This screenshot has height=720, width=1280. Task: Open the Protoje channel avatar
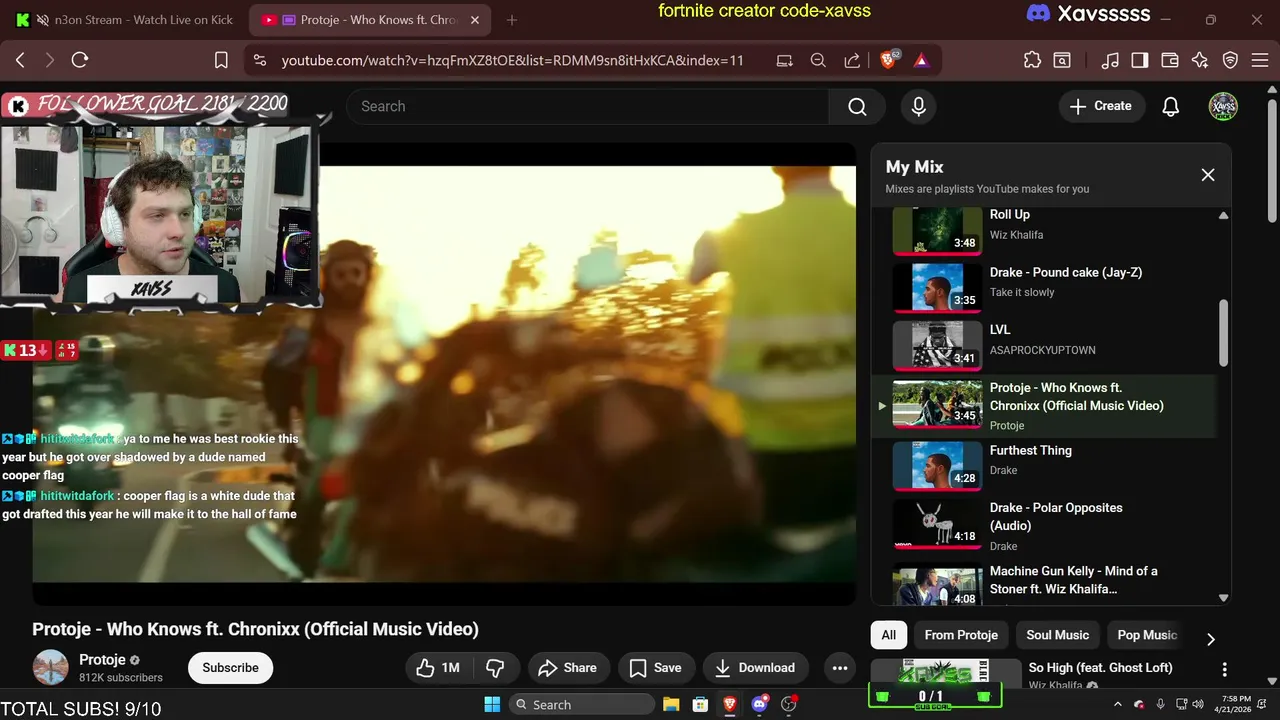[x=51, y=668]
